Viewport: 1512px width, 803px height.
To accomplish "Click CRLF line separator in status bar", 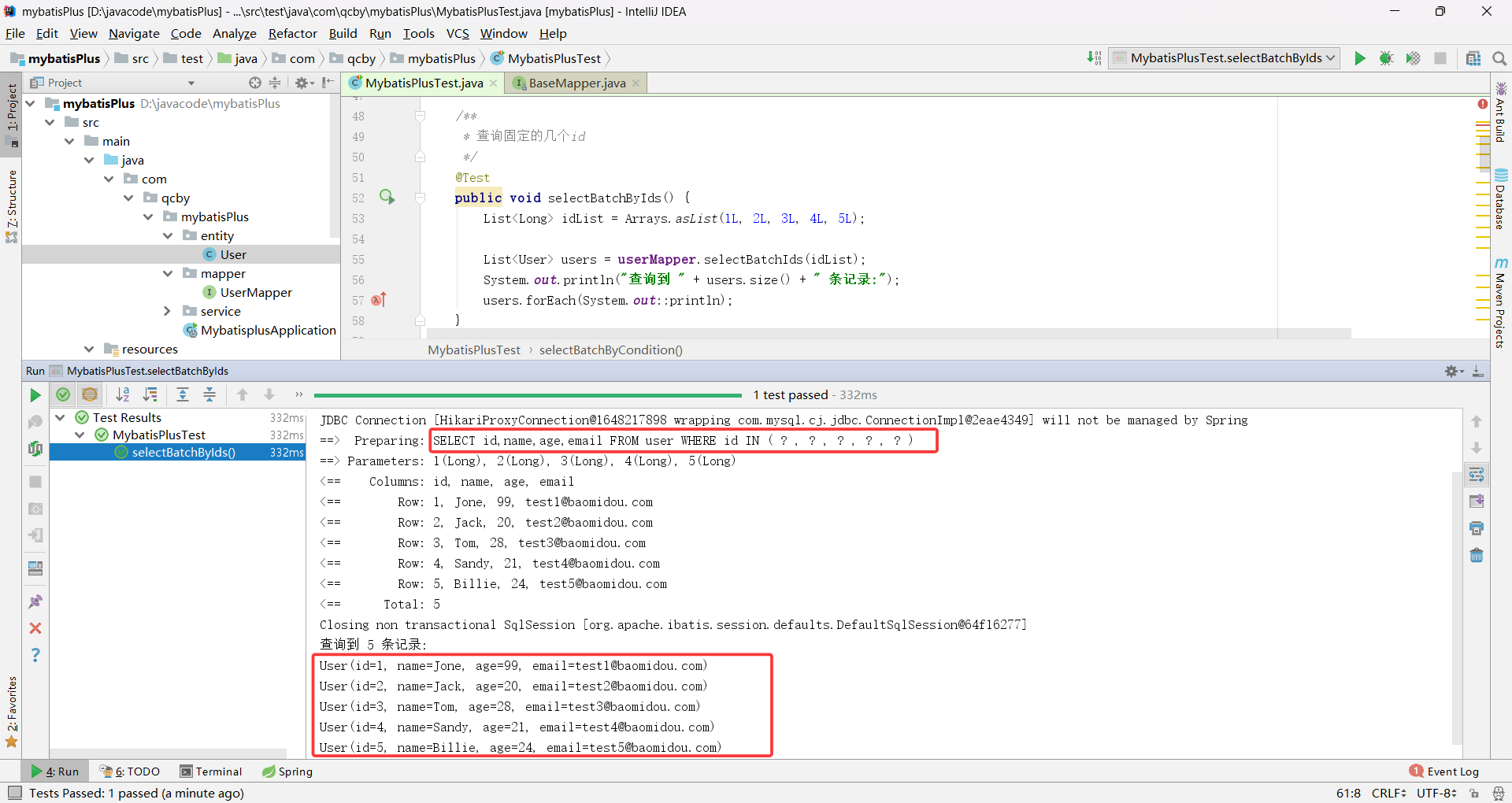I will click(1388, 793).
